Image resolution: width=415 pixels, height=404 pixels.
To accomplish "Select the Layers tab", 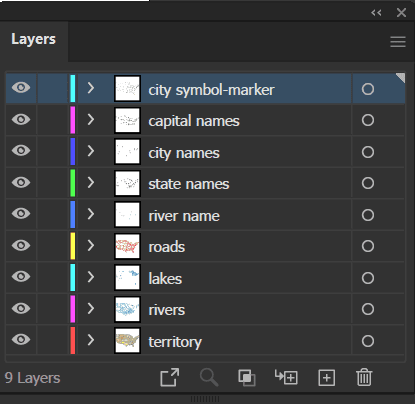I will (x=33, y=39).
